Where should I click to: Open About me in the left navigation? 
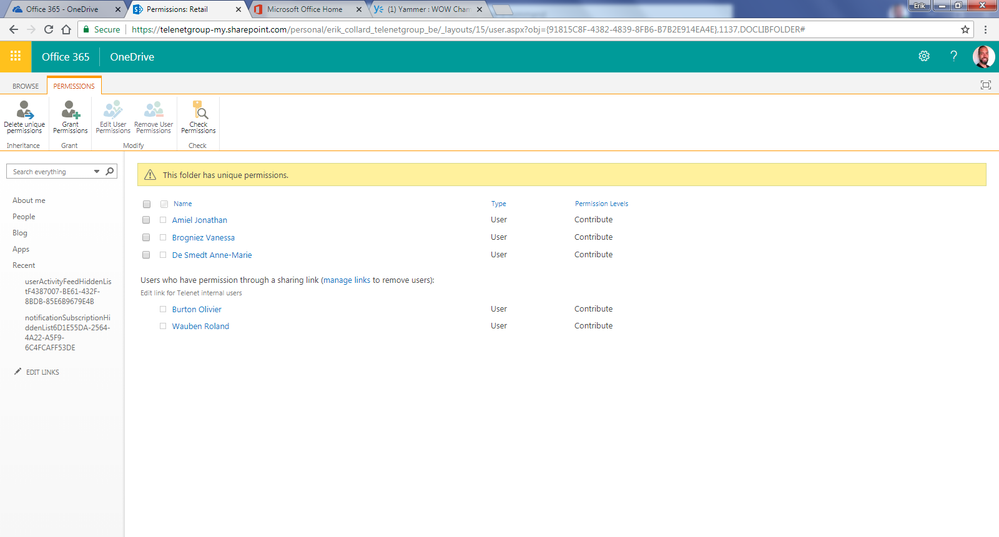point(29,200)
